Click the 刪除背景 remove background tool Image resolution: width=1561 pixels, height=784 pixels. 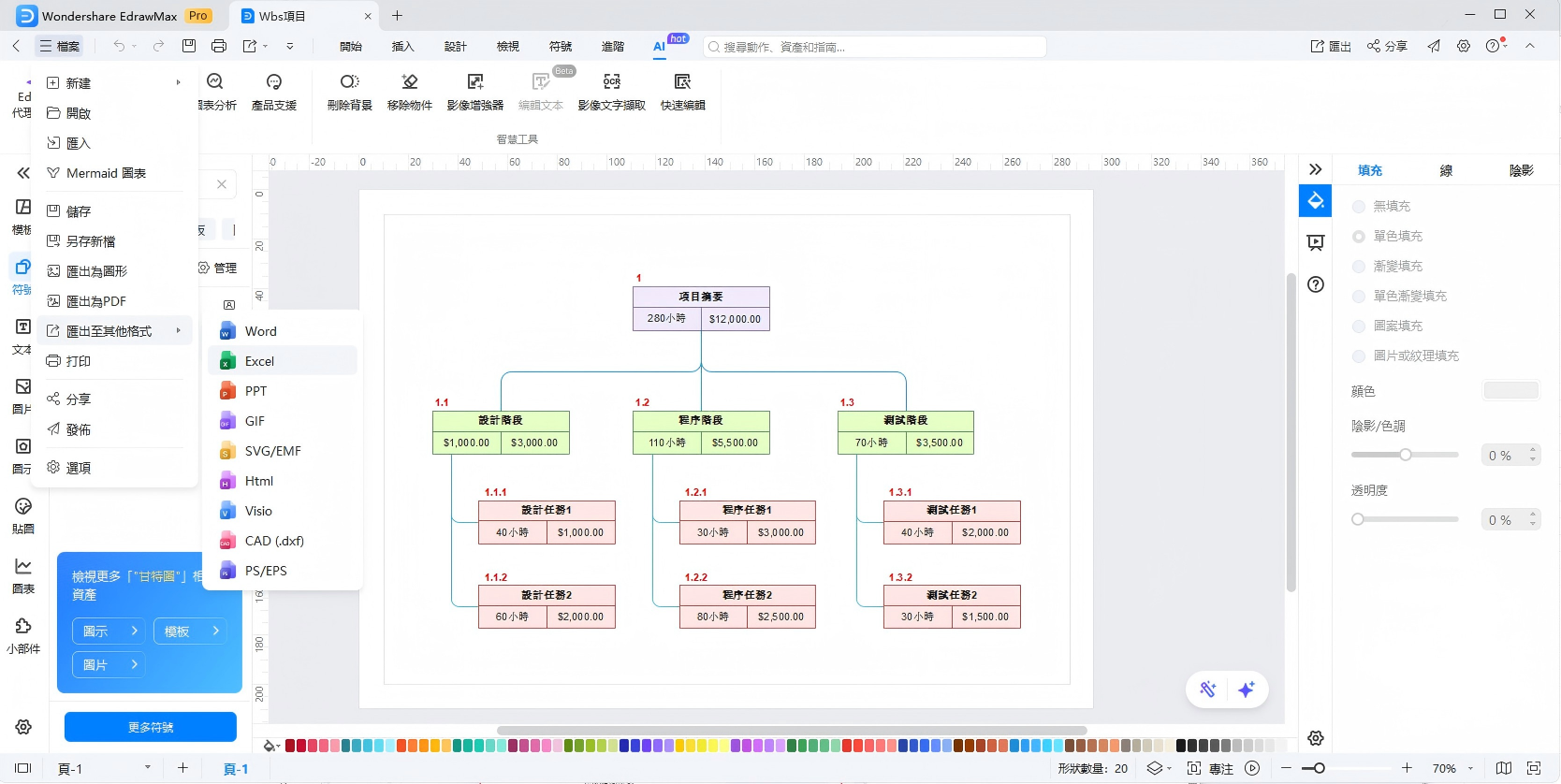[x=349, y=92]
